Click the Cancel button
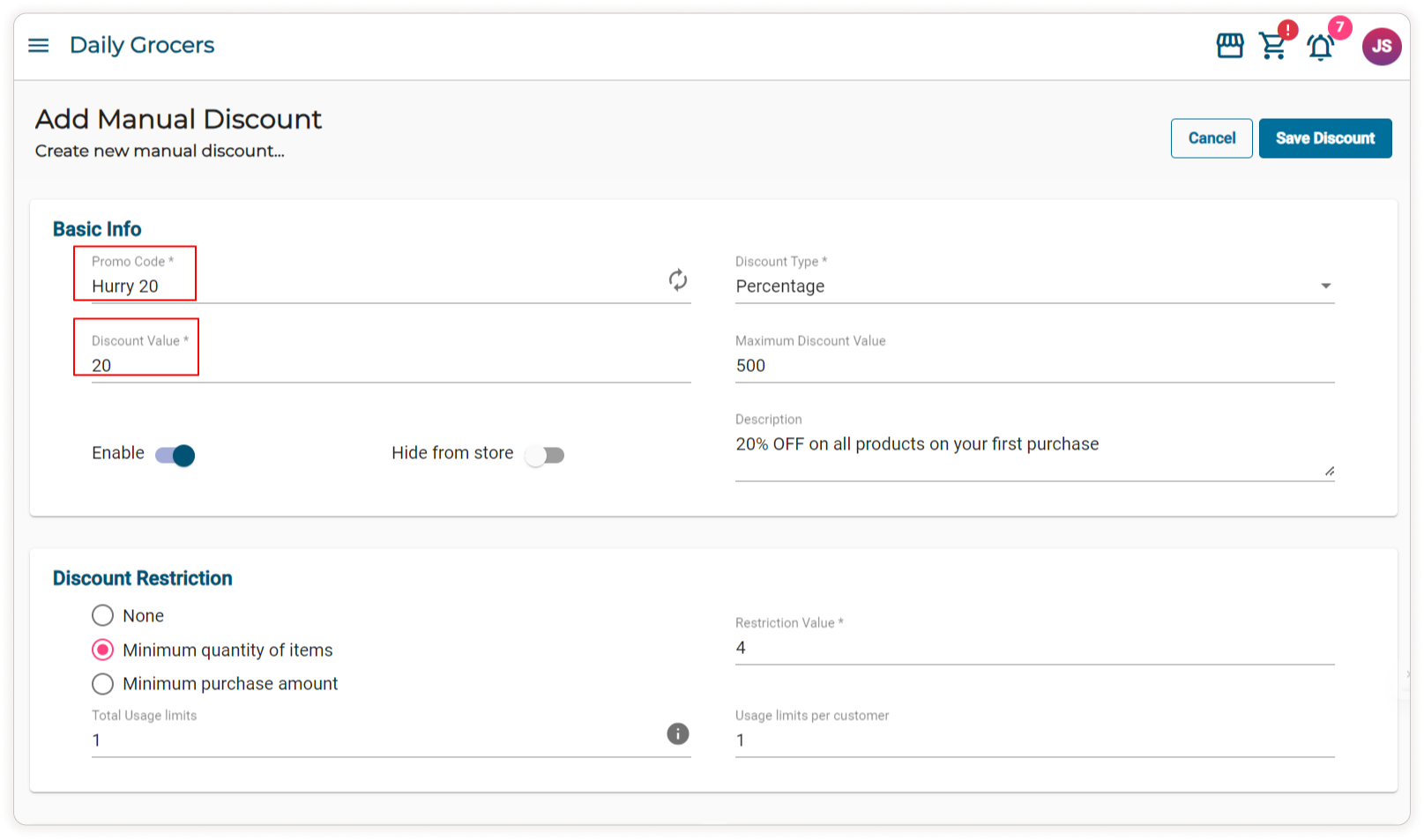Screen dimensions: 1424x840 [x=1211, y=138]
